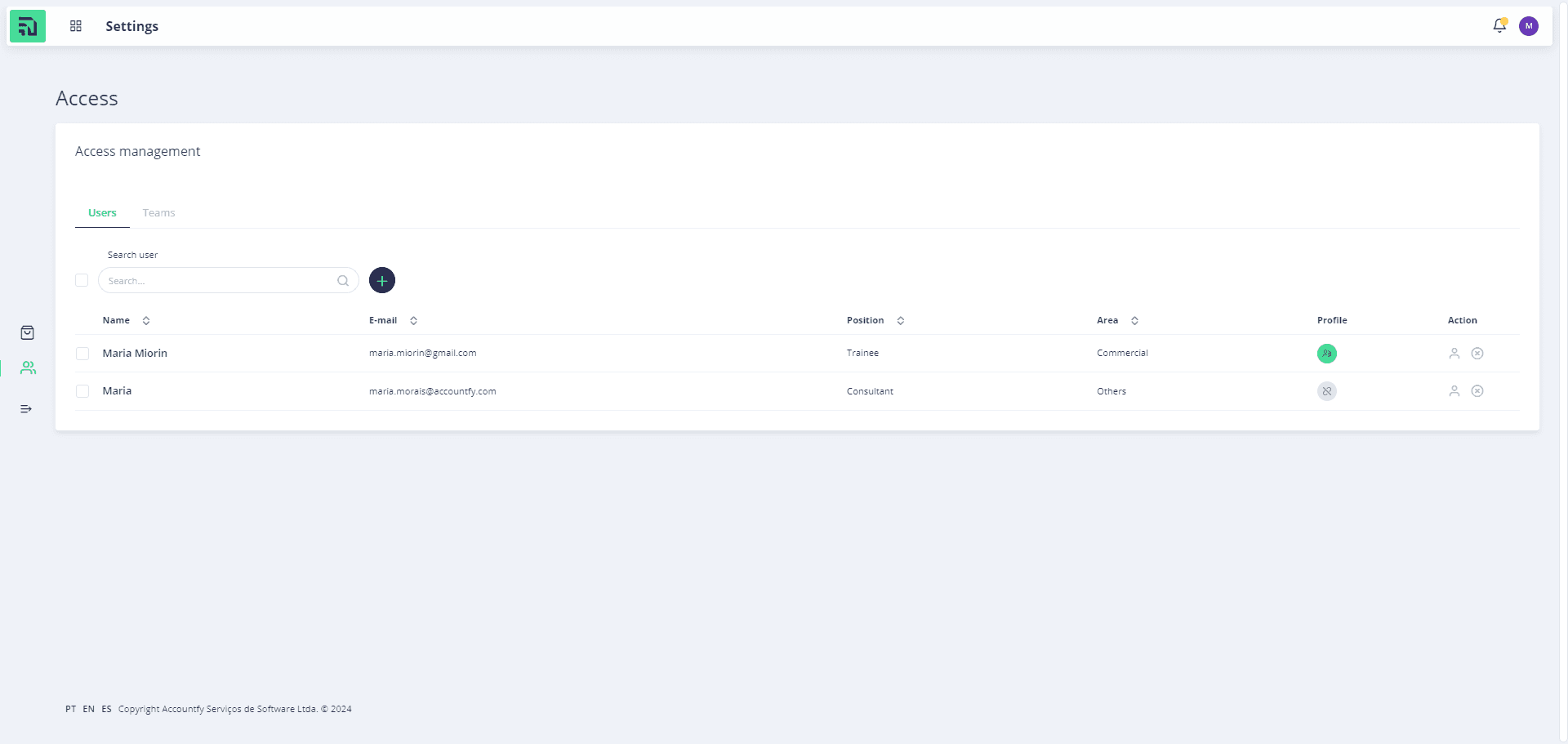
Task: Open the apps grid menu icon
Action: 76,26
